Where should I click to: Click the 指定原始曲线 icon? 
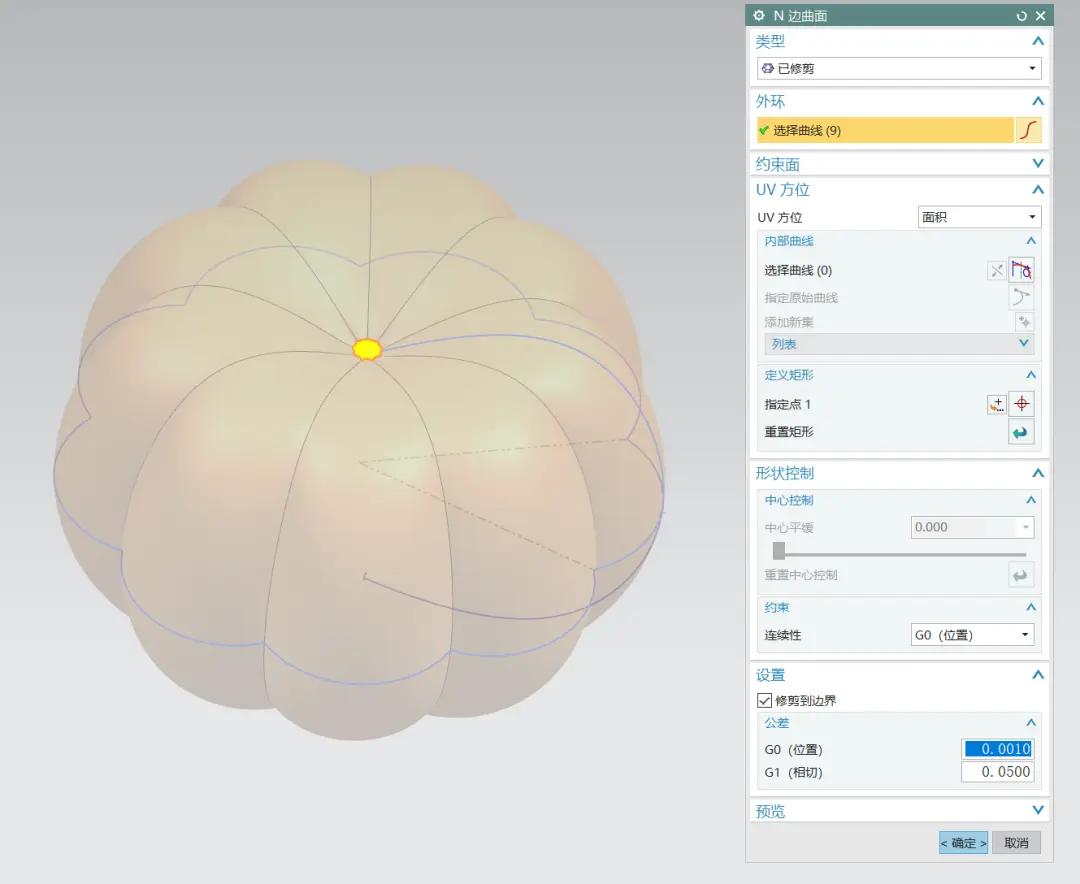coord(1021,298)
